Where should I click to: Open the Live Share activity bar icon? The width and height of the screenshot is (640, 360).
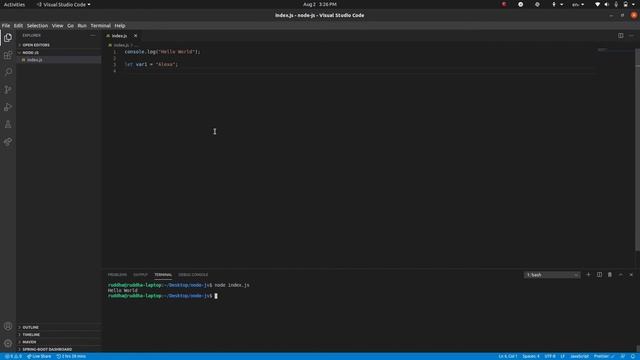coord(8,142)
